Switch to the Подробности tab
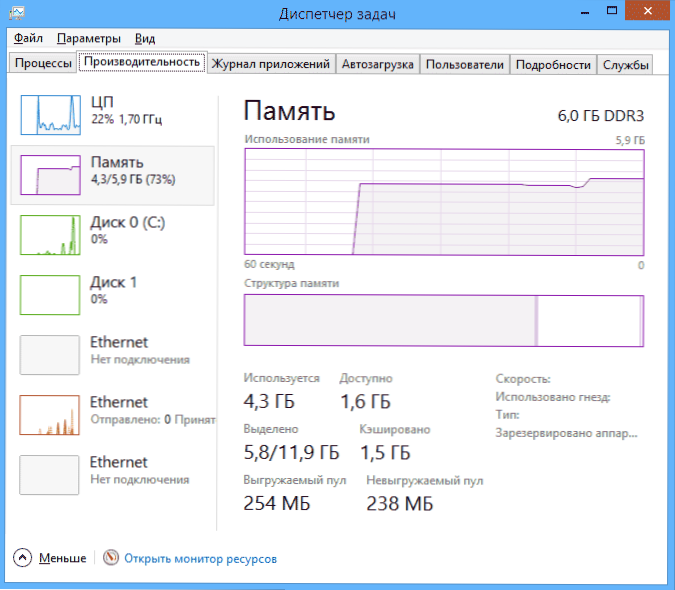The height and width of the screenshot is (590, 675). pyautogui.click(x=553, y=65)
